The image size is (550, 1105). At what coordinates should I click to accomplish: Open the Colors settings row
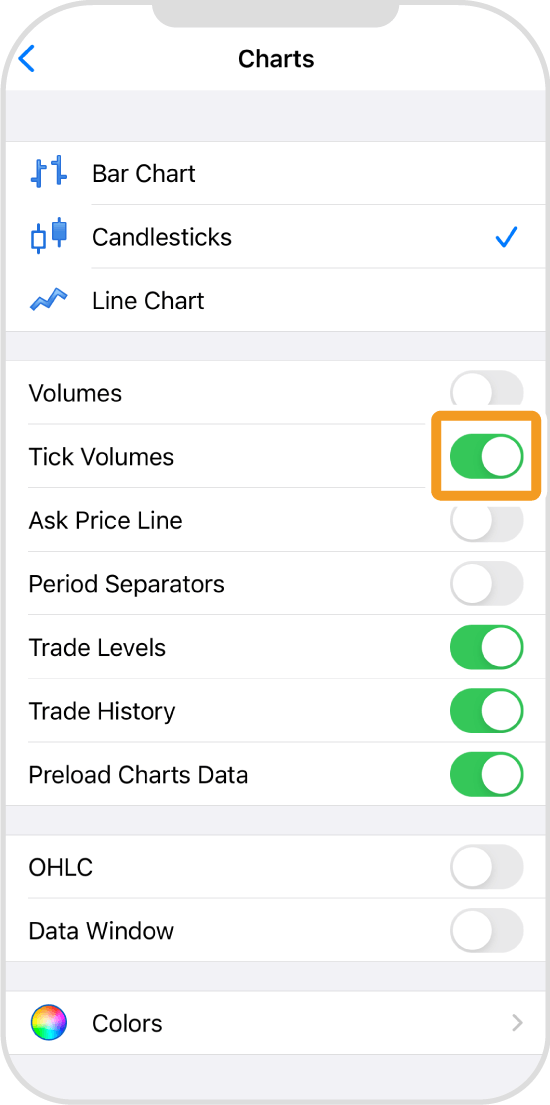point(275,1023)
